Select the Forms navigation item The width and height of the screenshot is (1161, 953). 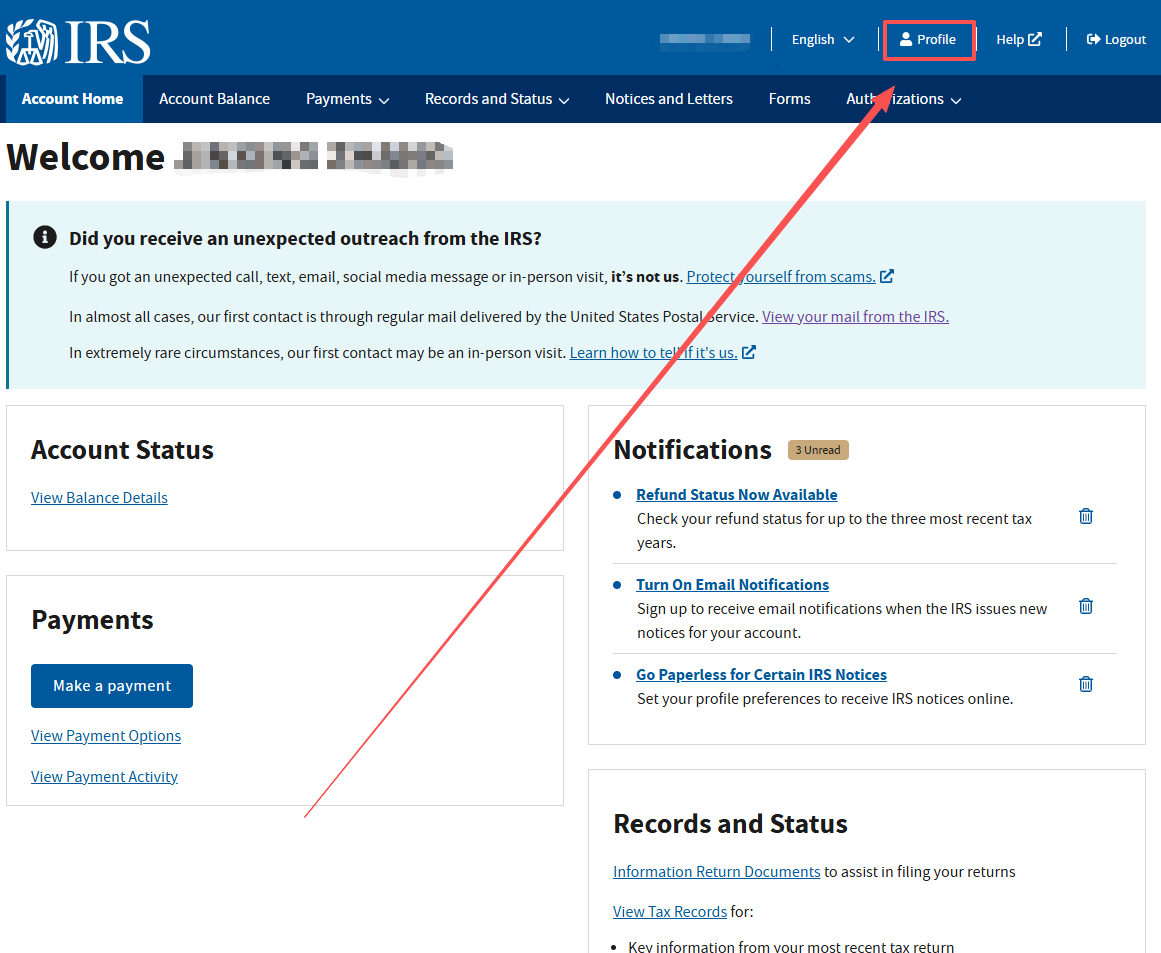789,99
